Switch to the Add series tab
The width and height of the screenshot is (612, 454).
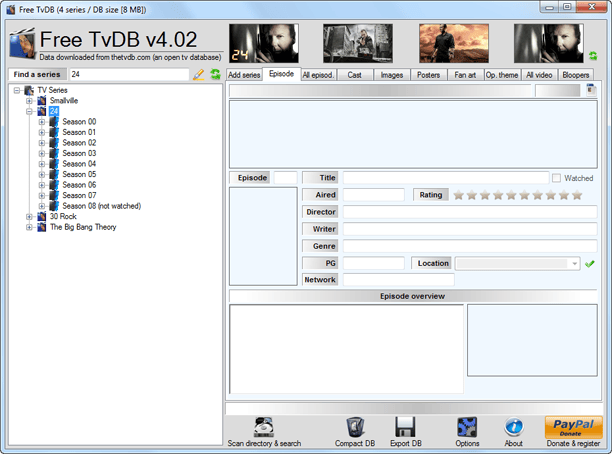(x=244, y=75)
